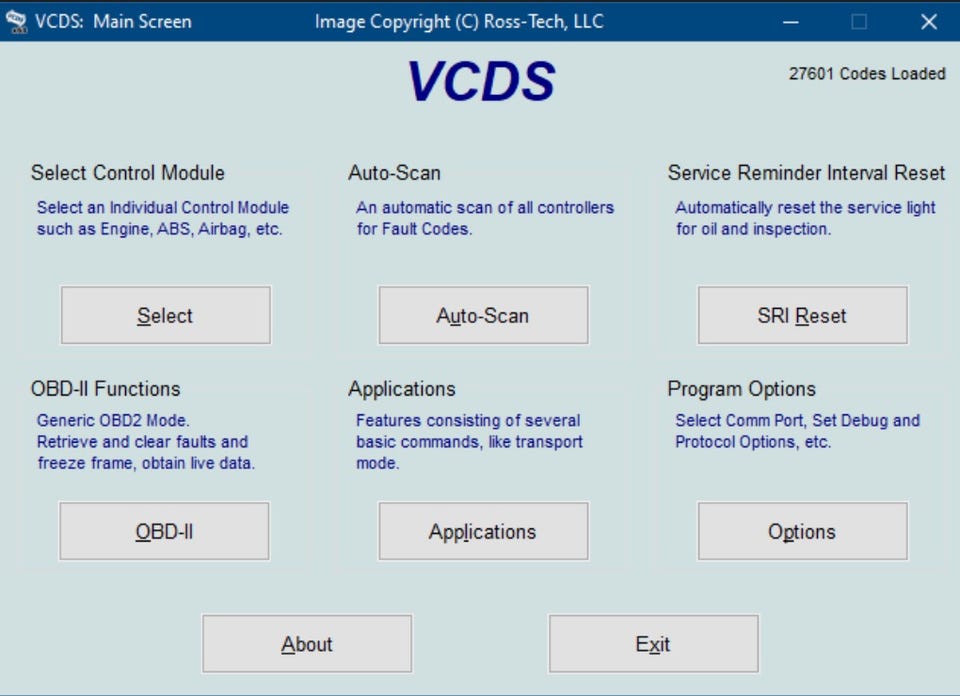Click the large VCDS logo heading

(x=481, y=82)
